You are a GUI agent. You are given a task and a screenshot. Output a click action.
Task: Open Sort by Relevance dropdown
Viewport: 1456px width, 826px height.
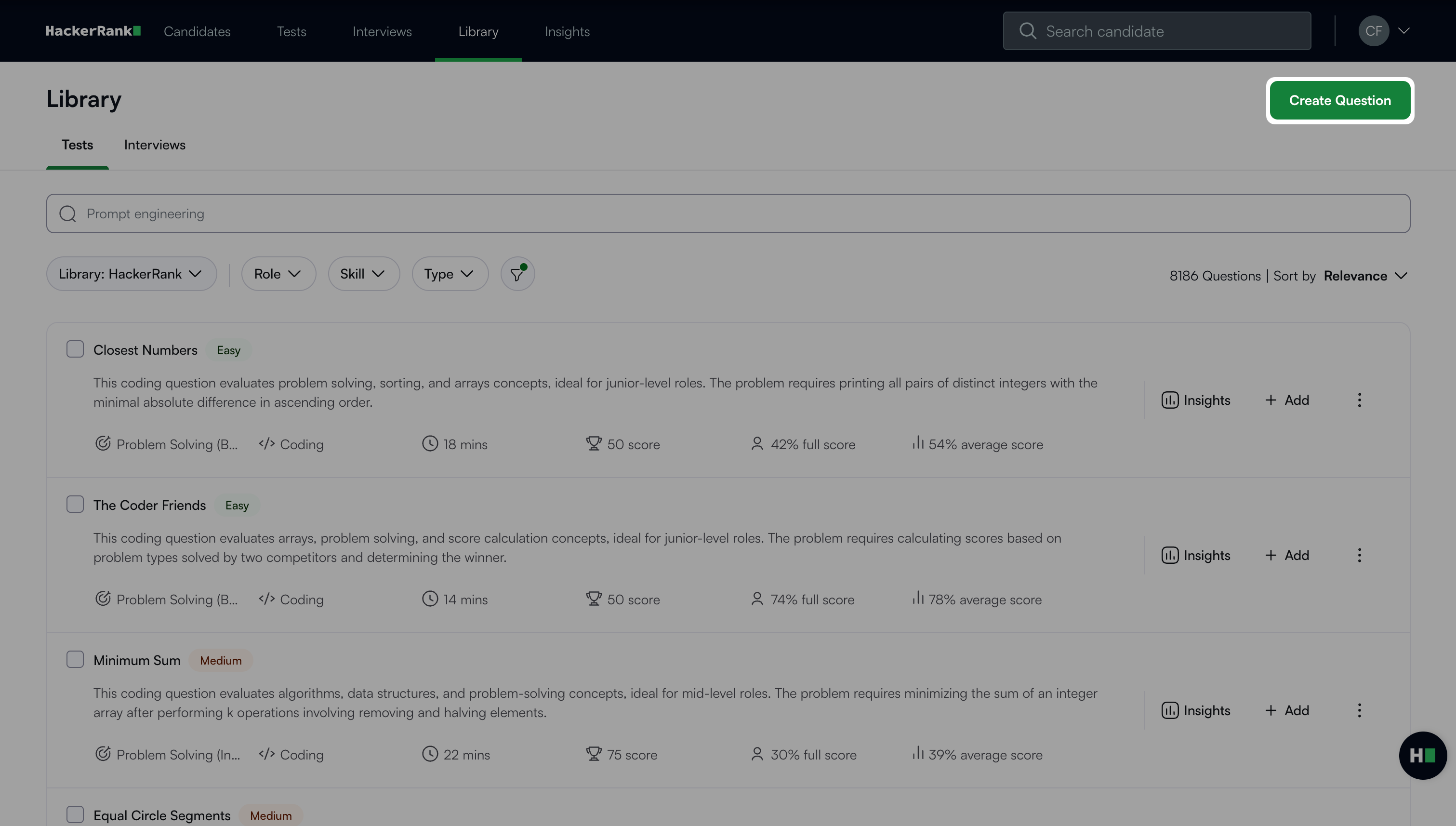pos(1364,276)
